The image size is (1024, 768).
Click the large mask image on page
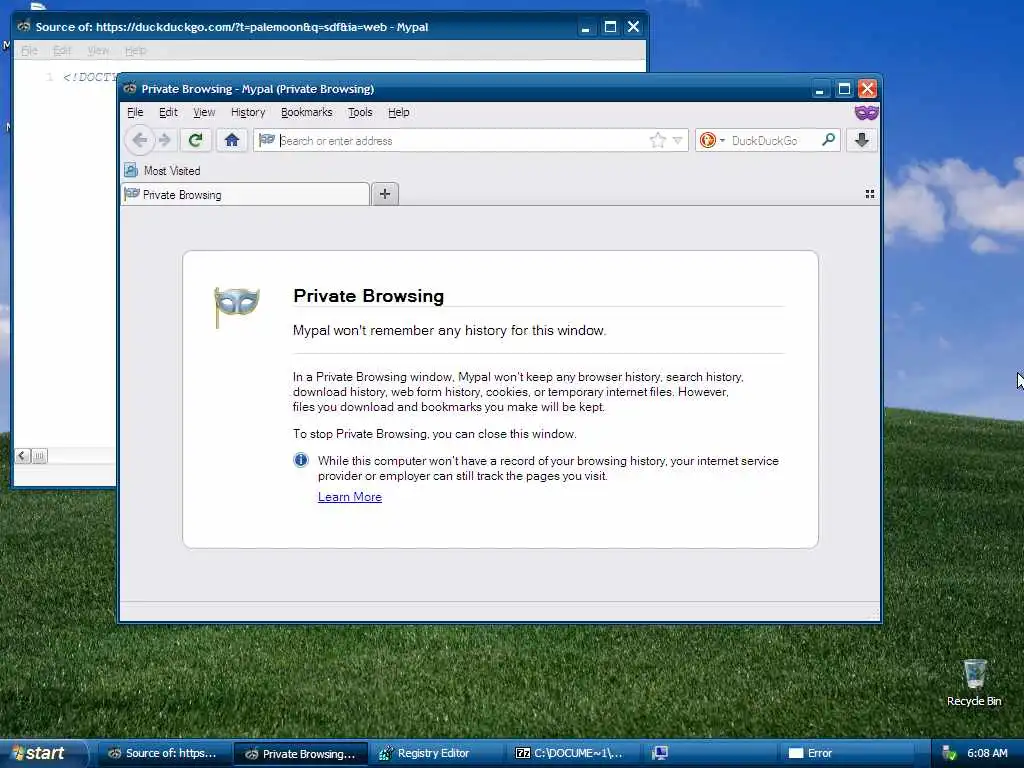[x=236, y=305]
